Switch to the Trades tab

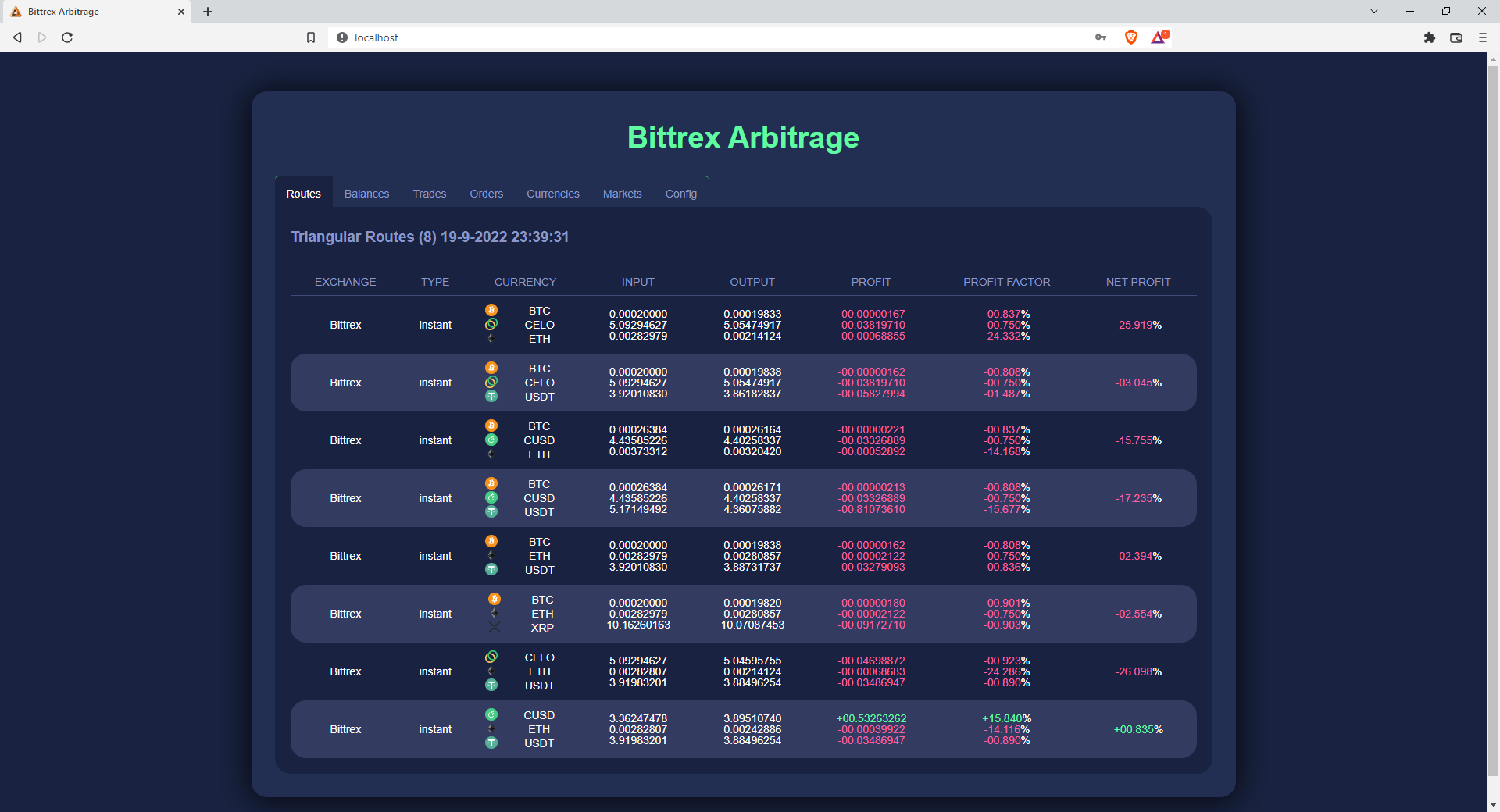coord(430,194)
